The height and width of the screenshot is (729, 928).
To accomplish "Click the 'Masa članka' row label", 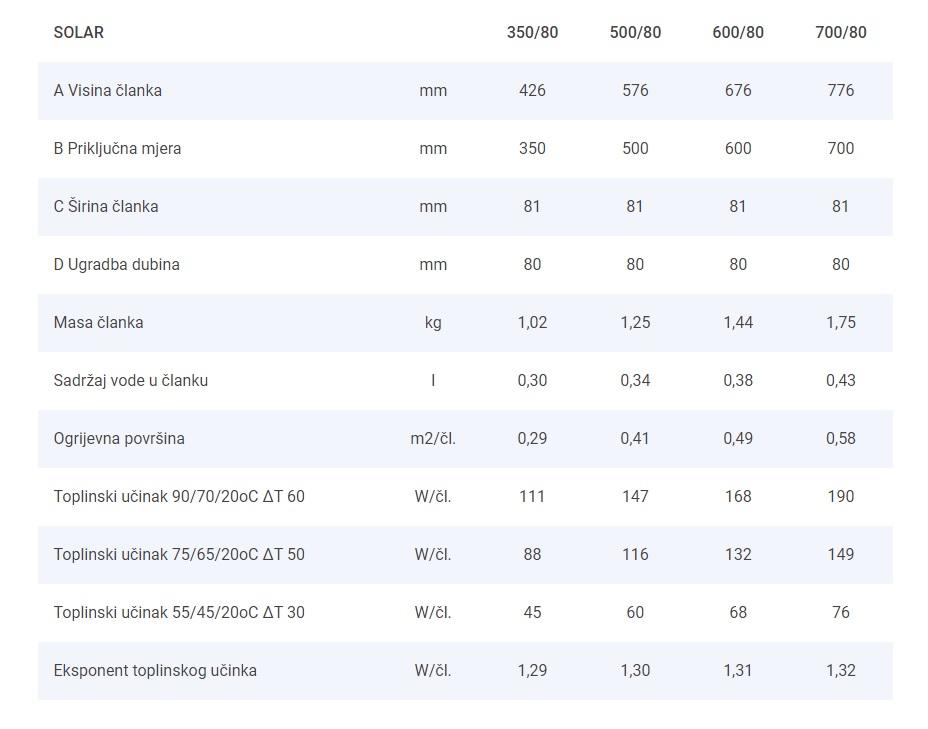I will [x=99, y=322].
